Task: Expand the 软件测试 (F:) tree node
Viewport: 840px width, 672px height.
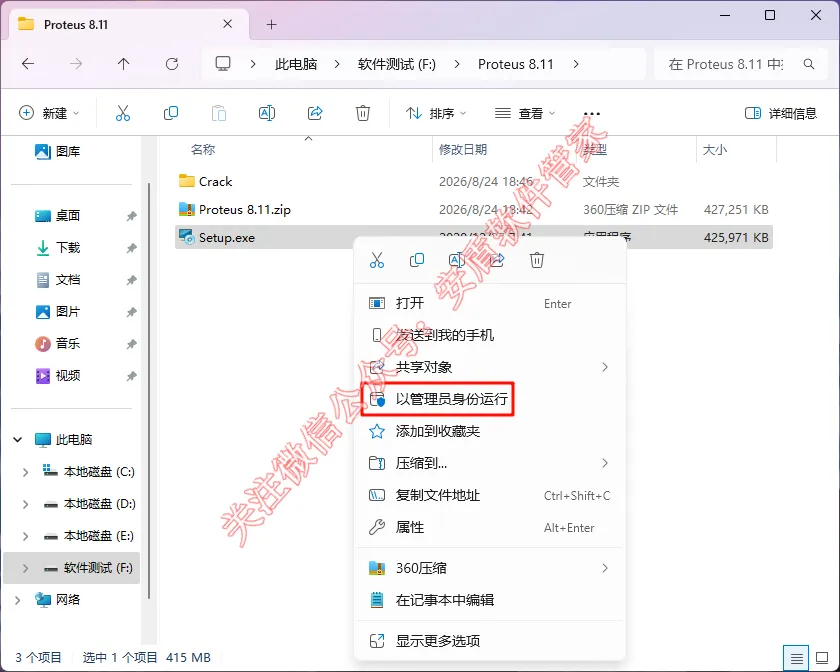Action: [25, 568]
